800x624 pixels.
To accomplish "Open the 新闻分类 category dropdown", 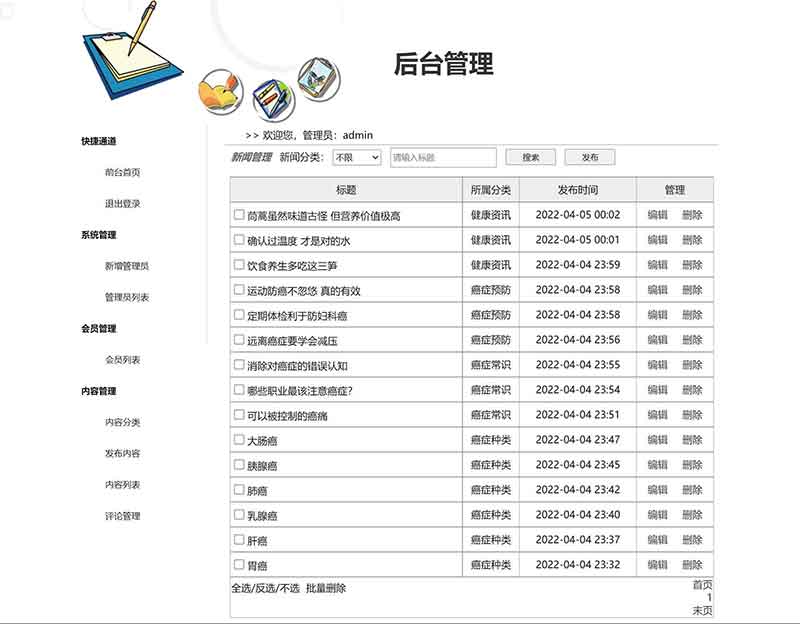I will click(x=357, y=158).
